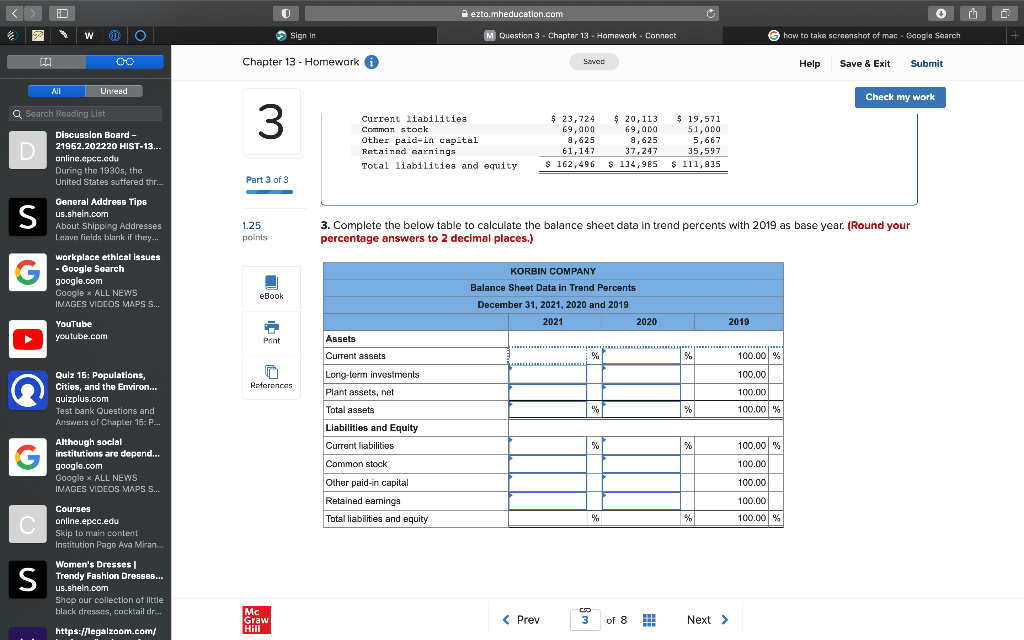1024x640 pixels.
Task: Click Current liabilities 2021 input cell
Action: click(x=547, y=445)
